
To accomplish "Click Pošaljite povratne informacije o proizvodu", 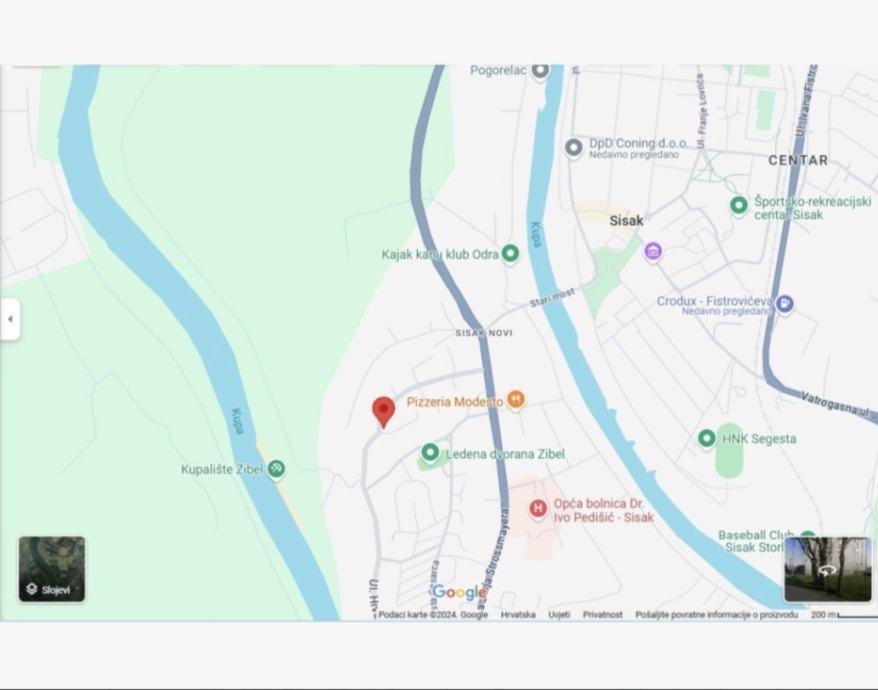I will (717, 614).
